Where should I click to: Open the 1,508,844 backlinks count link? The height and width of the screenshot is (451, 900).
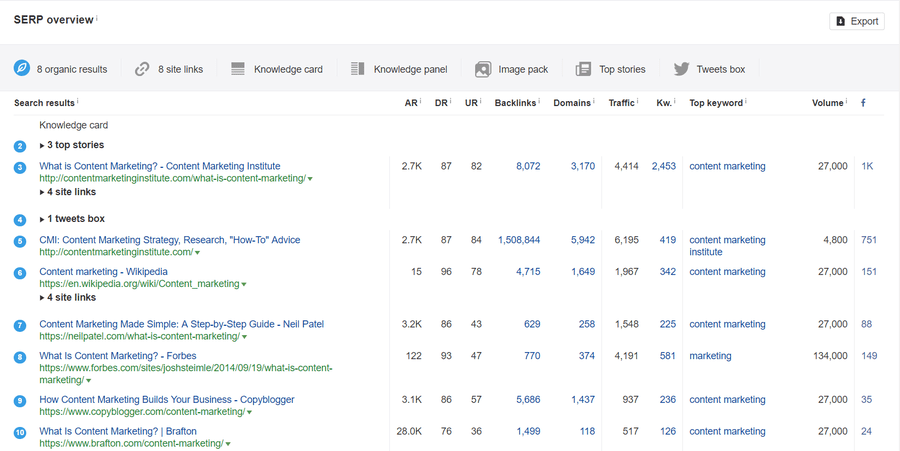click(518, 240)
